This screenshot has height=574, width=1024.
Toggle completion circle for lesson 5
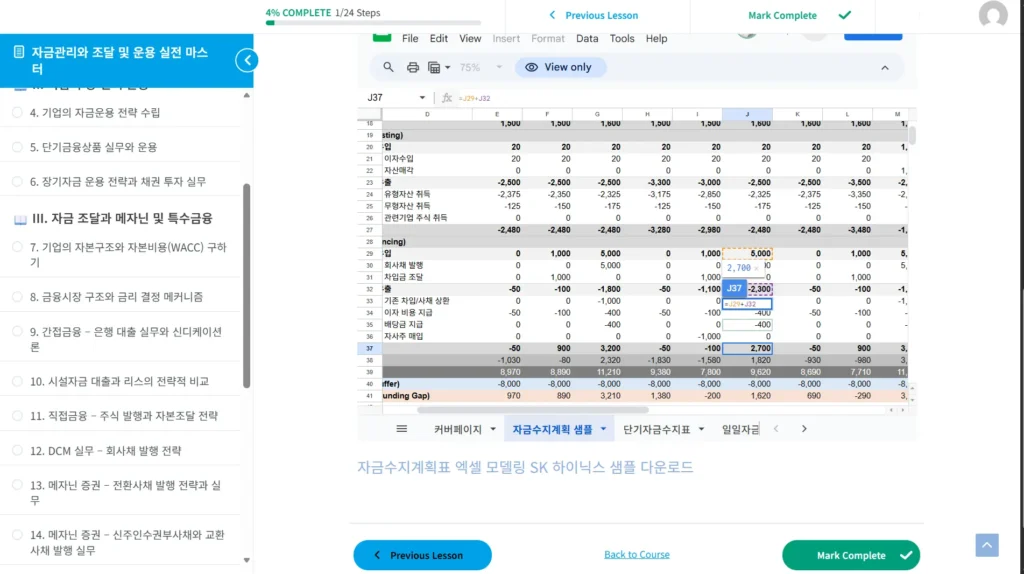(x=17, y=147)
